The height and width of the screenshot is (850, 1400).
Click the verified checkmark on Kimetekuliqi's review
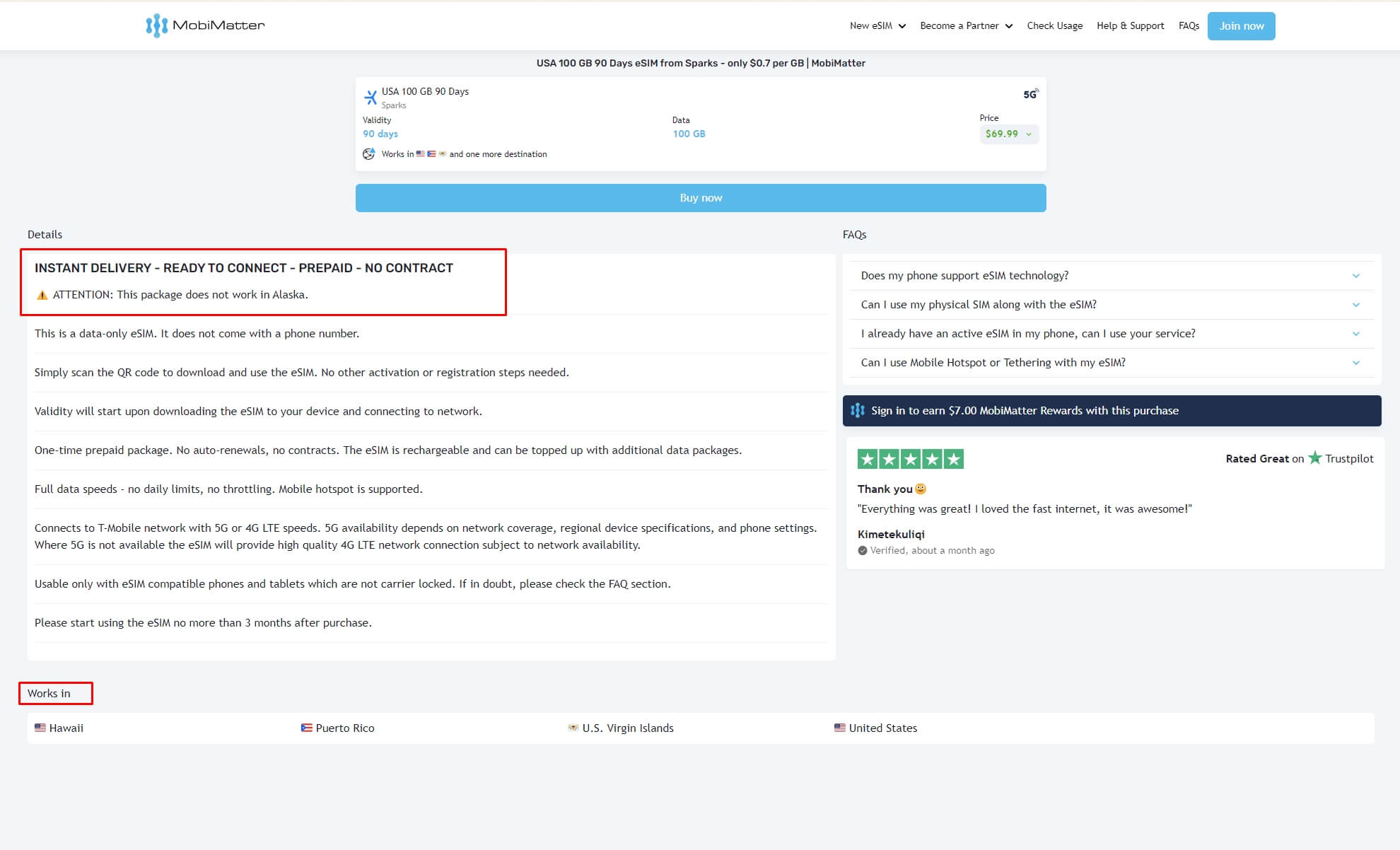(x=862, y=550)
